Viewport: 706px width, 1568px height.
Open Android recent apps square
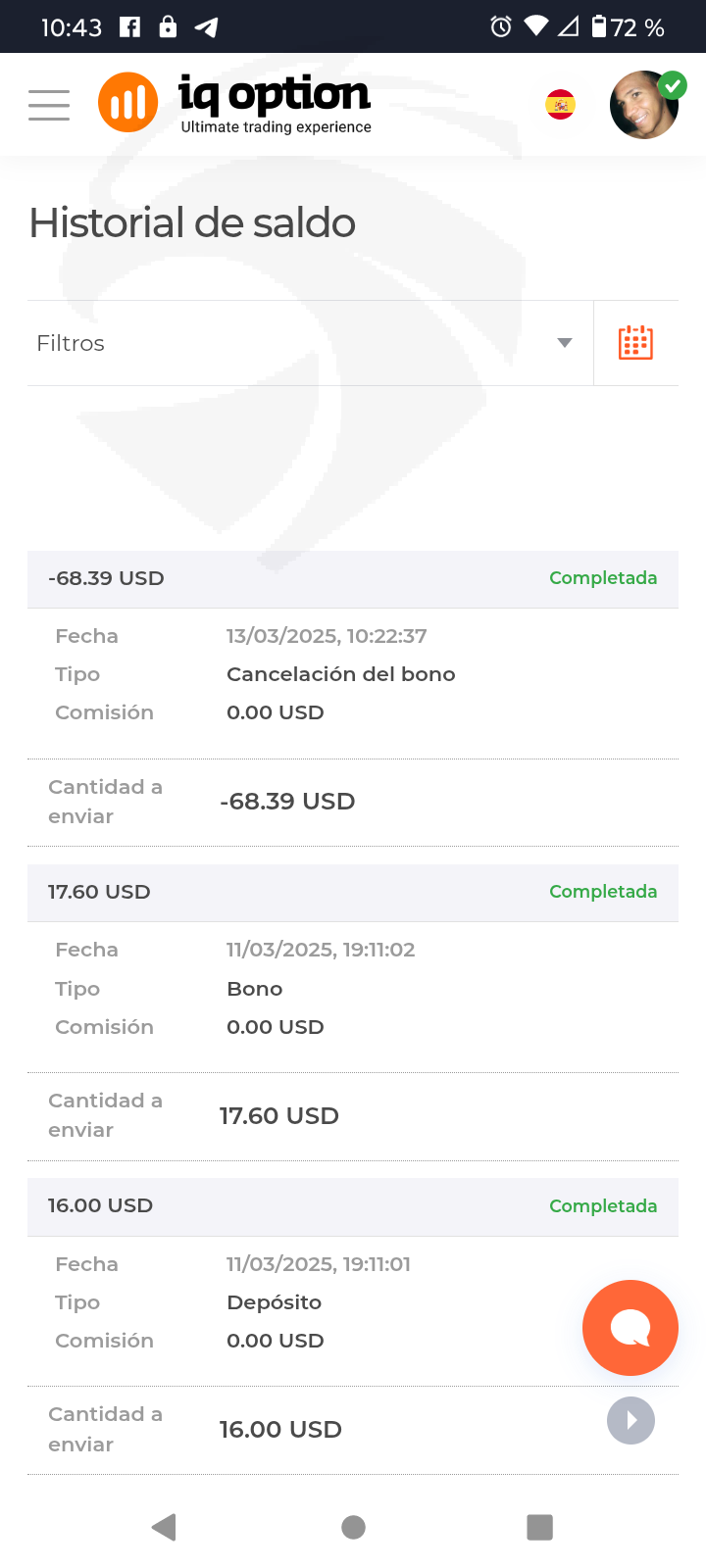coord(539,1526)
